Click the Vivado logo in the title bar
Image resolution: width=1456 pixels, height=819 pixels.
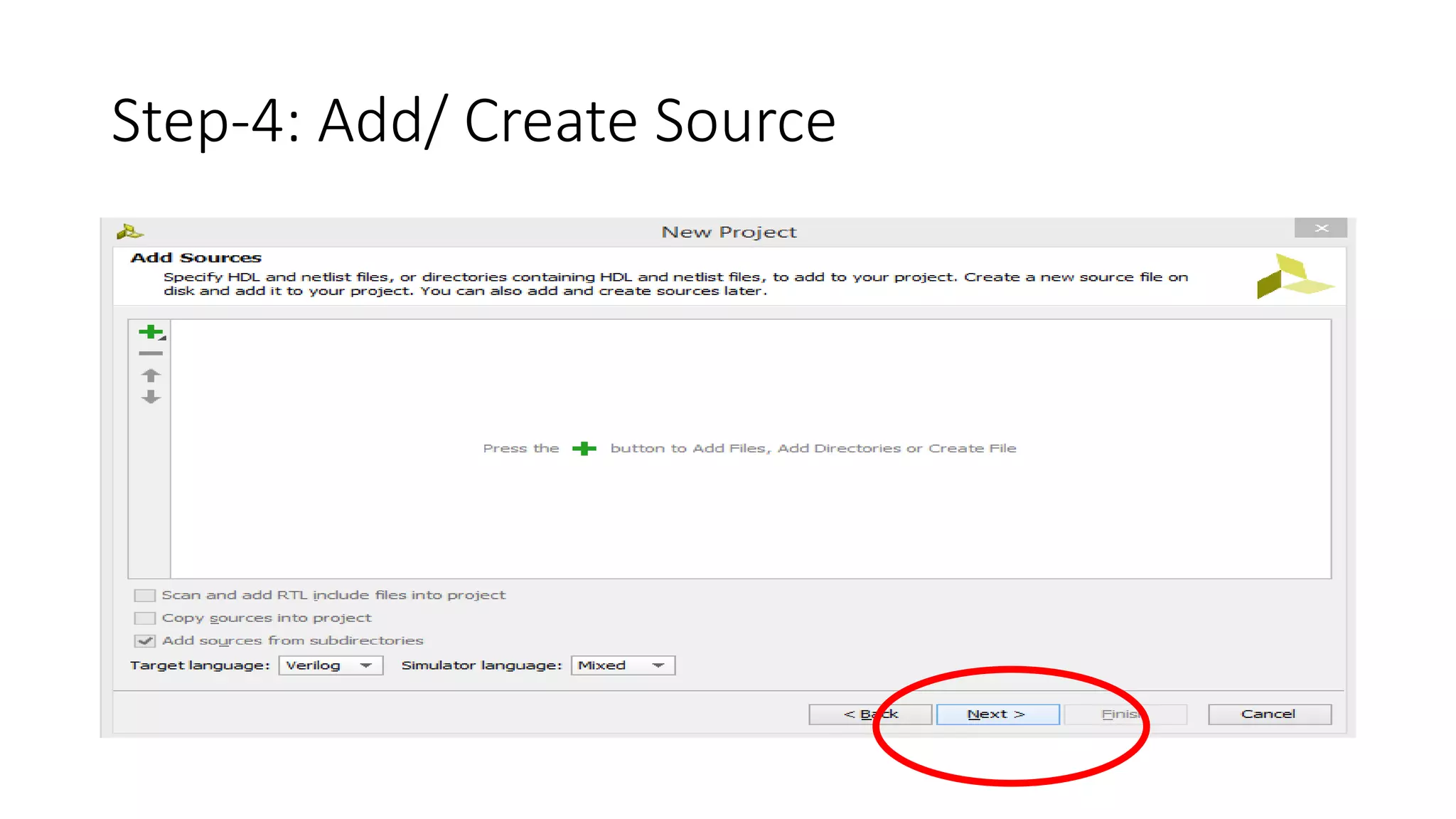(x=130, y=232)
